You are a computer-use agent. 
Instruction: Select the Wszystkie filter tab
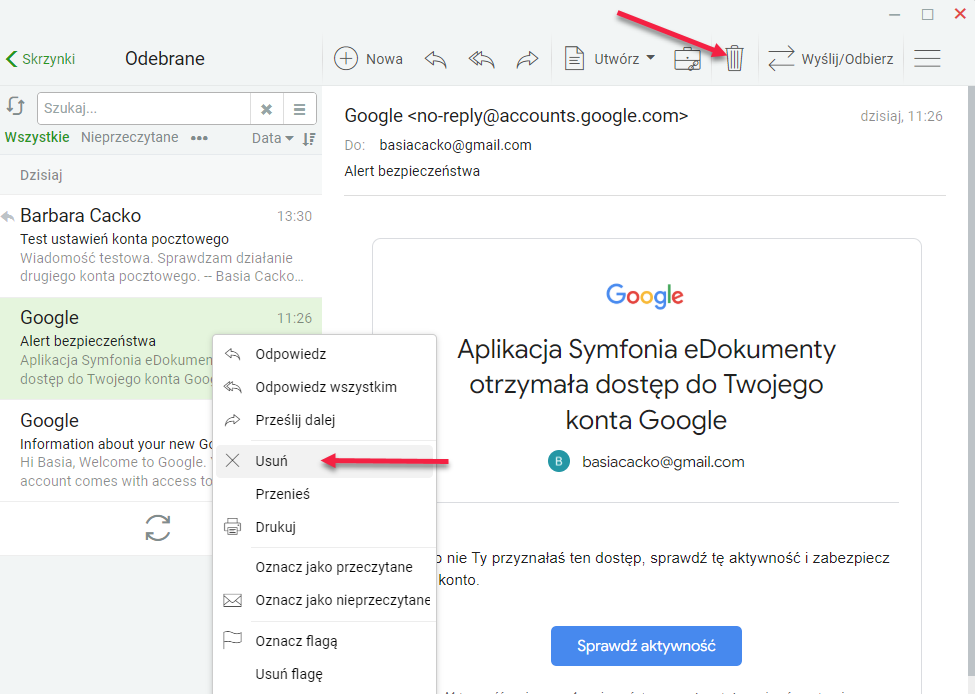point(37,137)
